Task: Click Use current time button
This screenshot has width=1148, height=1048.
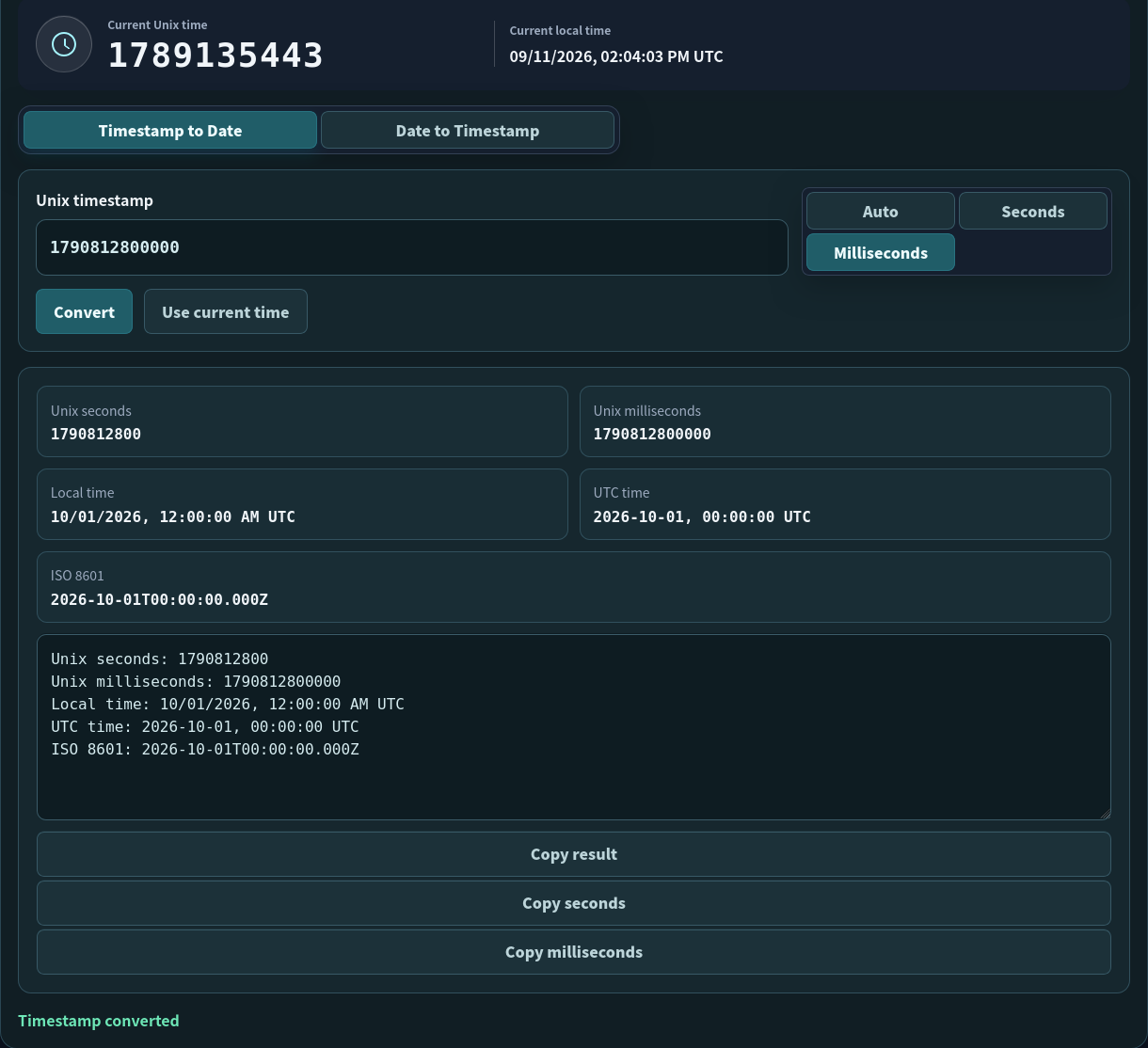Action: 226,311
